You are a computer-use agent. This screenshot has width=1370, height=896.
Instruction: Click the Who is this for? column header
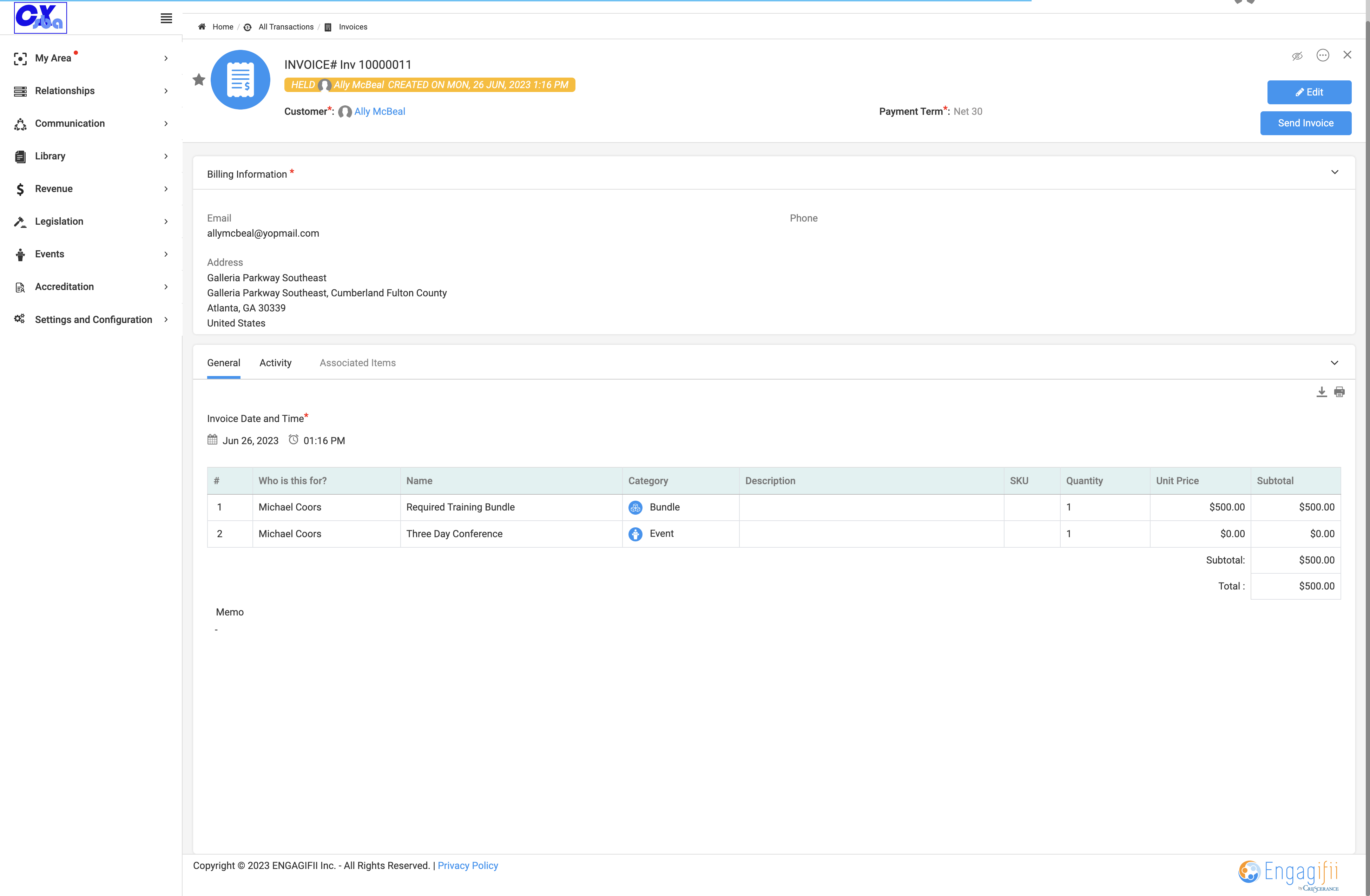pos(327,481)
